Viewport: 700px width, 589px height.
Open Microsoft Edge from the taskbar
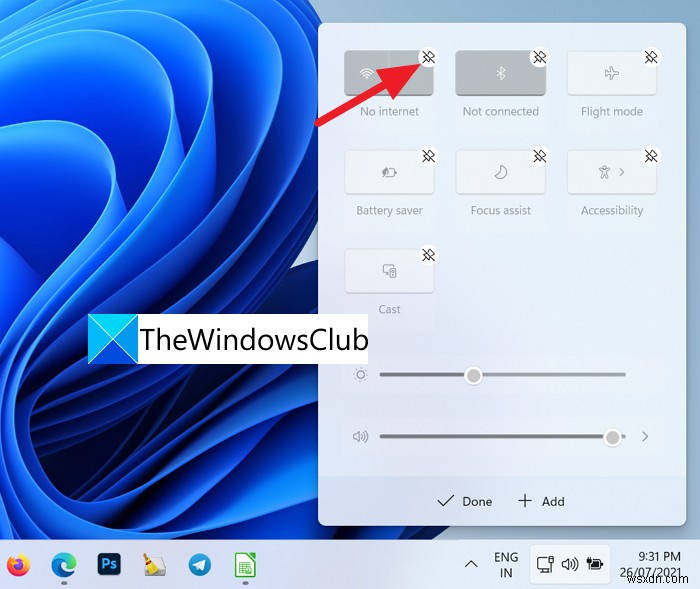click(x=64, y=565)
